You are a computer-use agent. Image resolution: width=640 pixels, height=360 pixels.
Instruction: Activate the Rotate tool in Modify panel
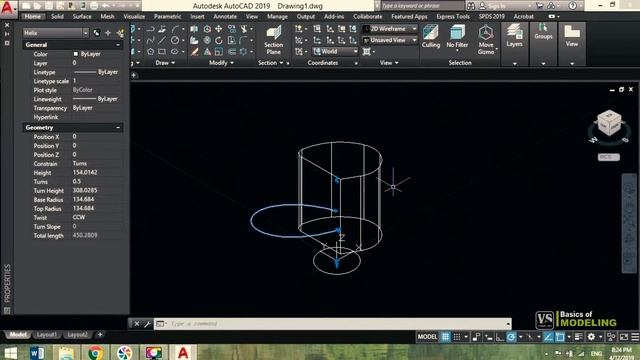[219, 40]
